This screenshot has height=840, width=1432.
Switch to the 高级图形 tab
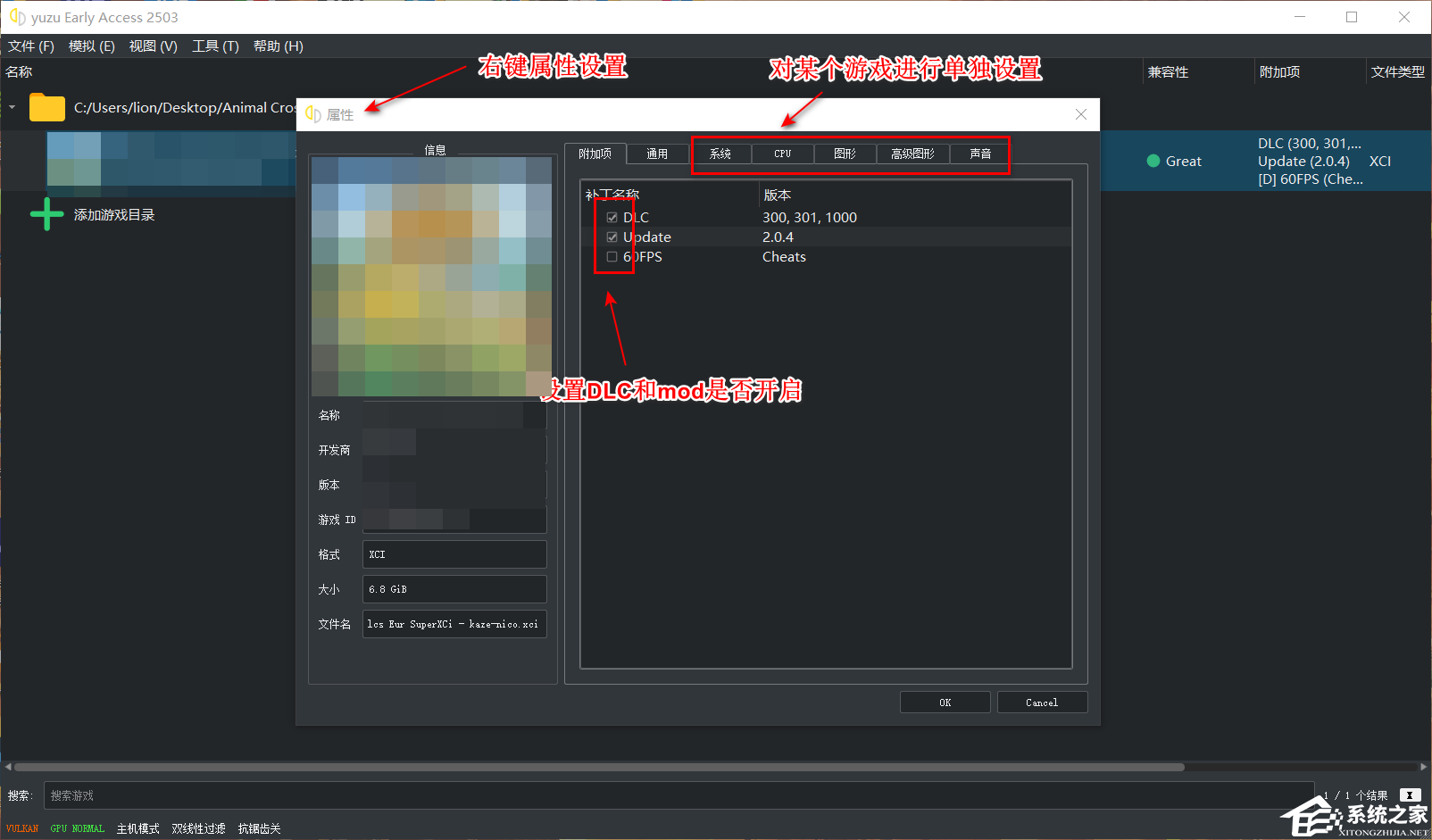click(x=913, y=154)
